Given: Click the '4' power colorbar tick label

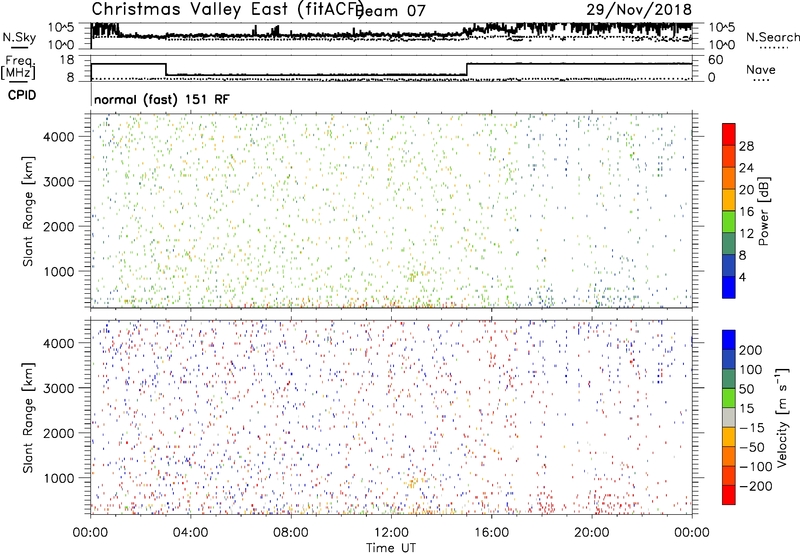Looking at the screenshot, I should pyautogui.click(x=742, y=277).
